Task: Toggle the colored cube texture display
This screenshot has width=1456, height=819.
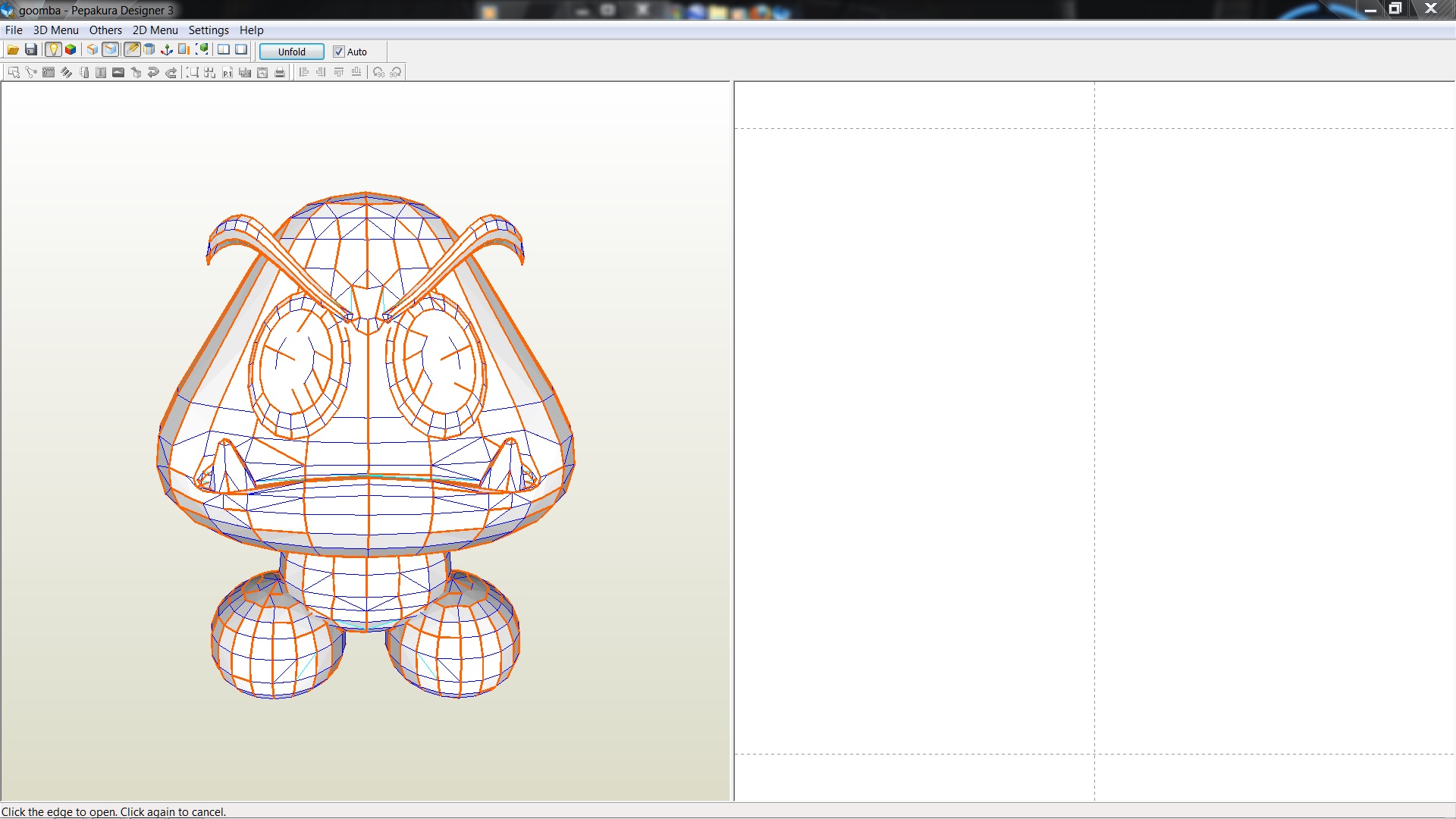Action: 71,50
